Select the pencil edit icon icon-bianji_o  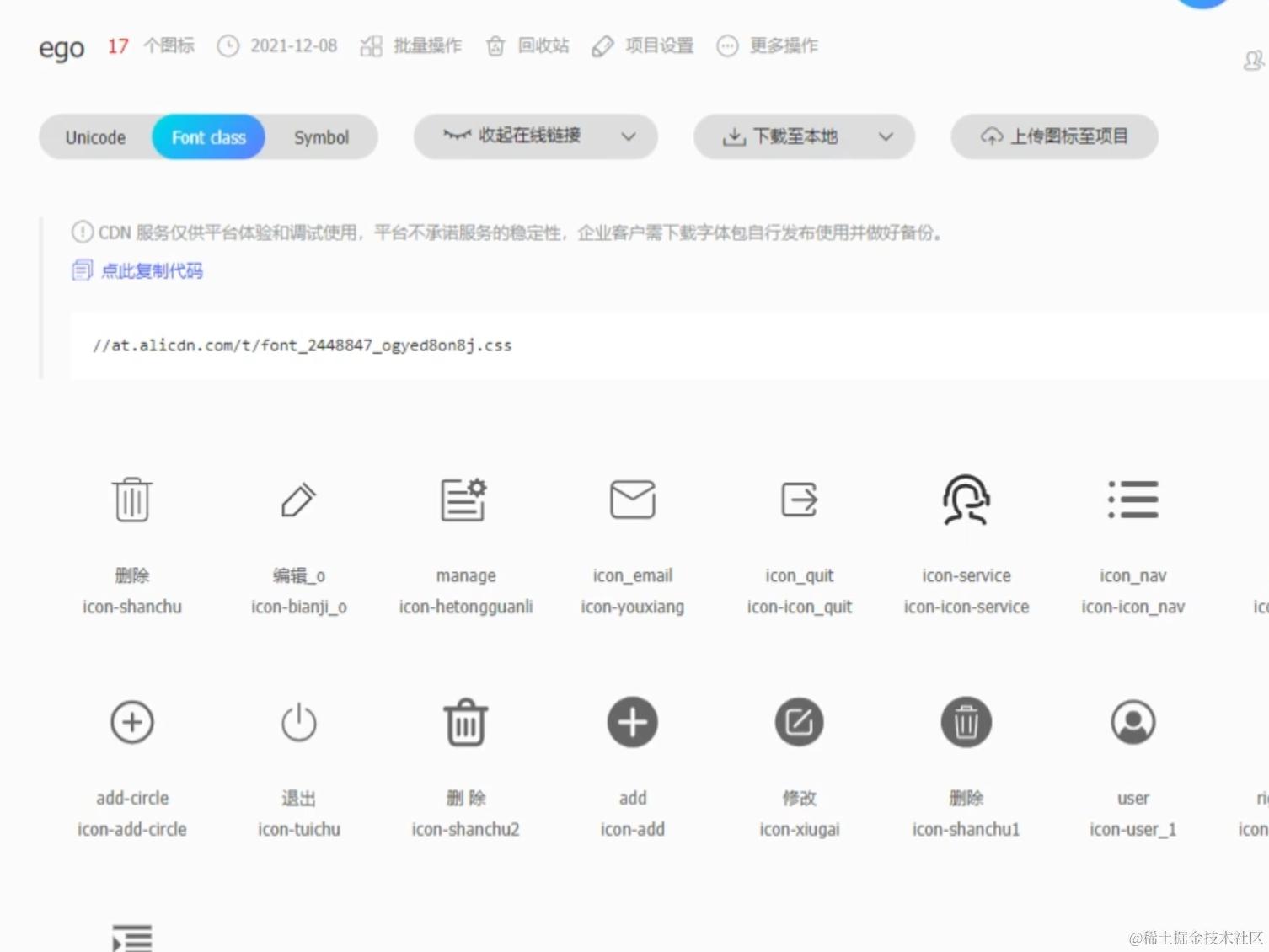298,500
